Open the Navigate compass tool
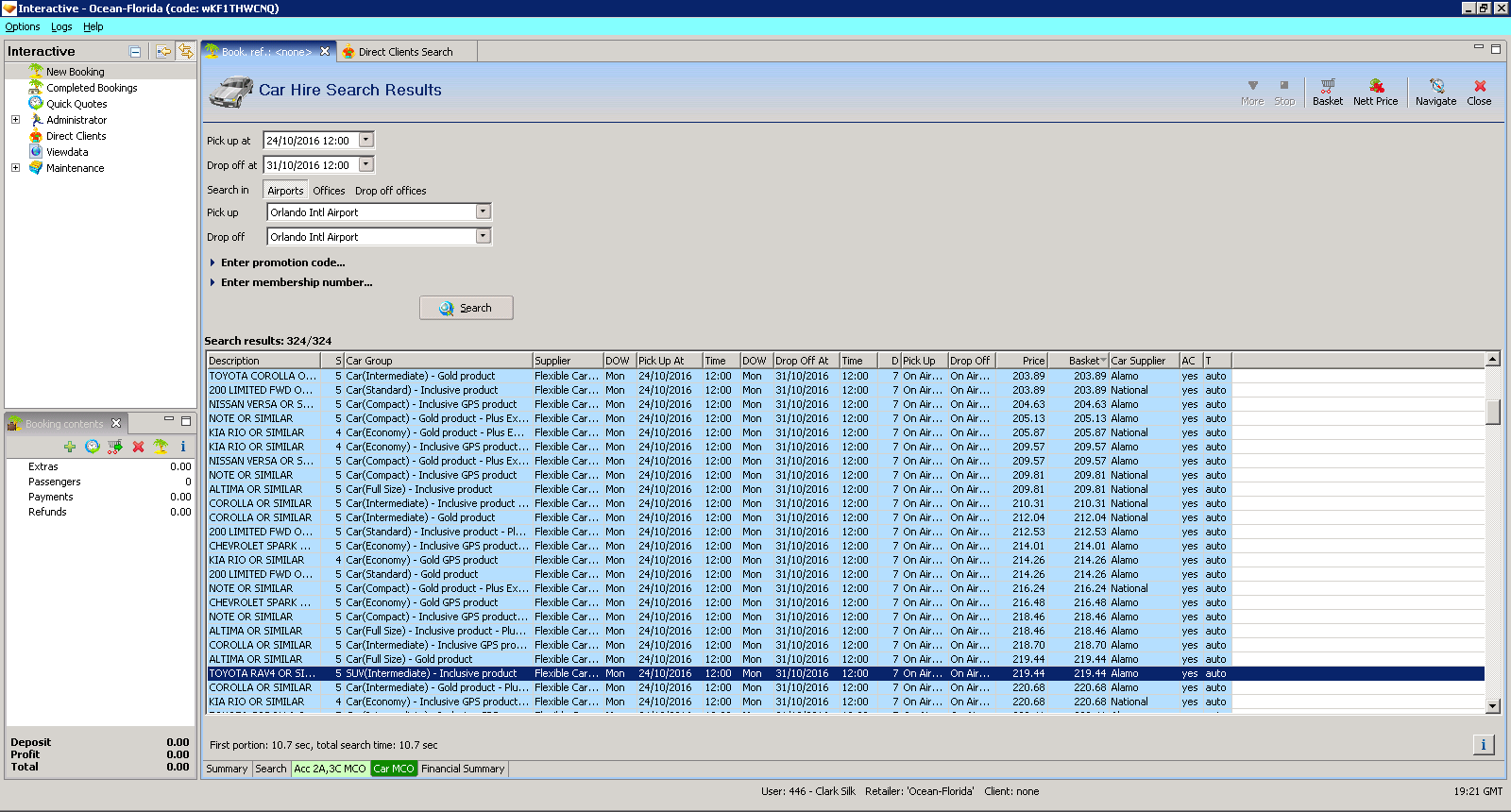1511x812 pixels. point(1435,92)
